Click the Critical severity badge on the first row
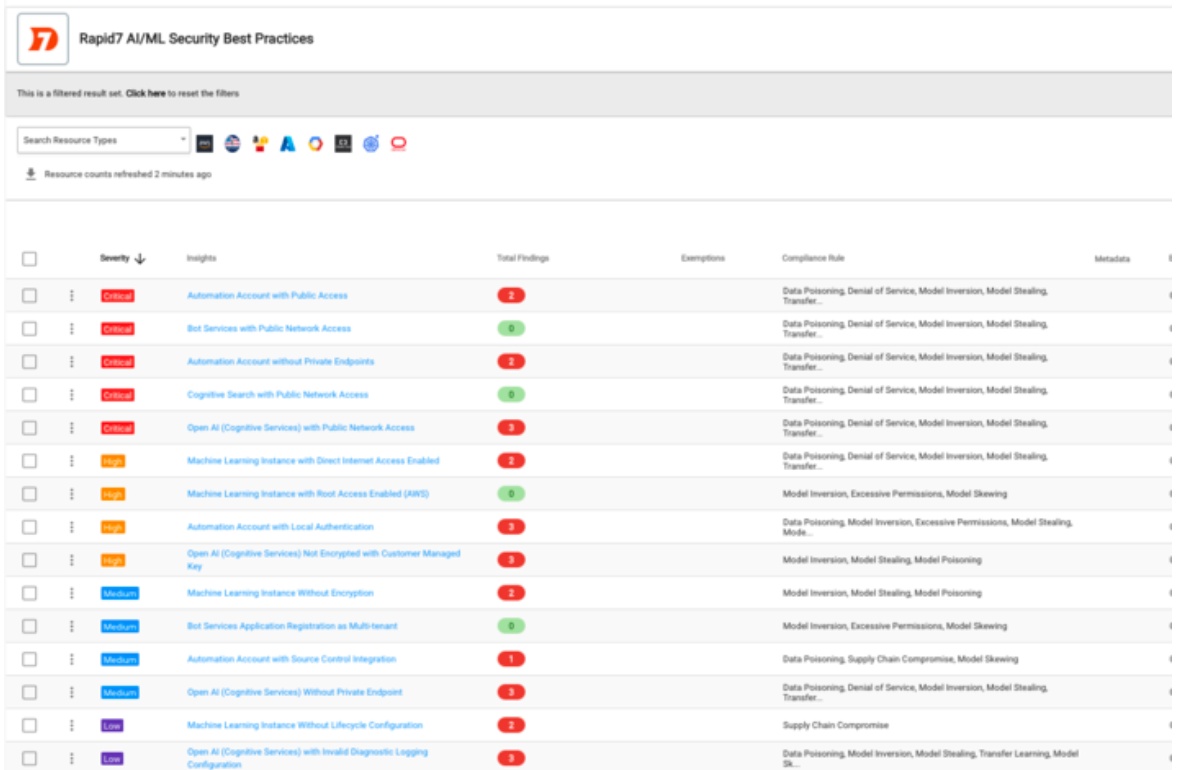This screenshot has height=770, width=1178. point(117,296)
